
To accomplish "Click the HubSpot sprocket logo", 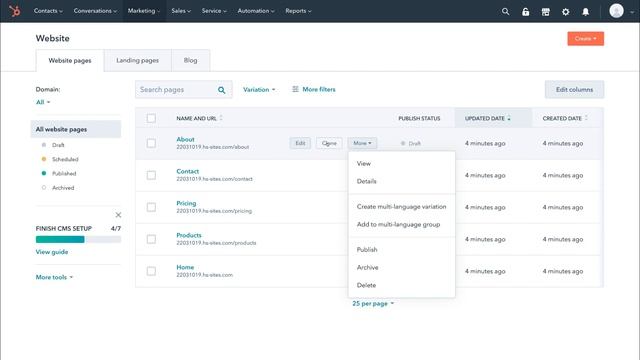I will (15, 11).
